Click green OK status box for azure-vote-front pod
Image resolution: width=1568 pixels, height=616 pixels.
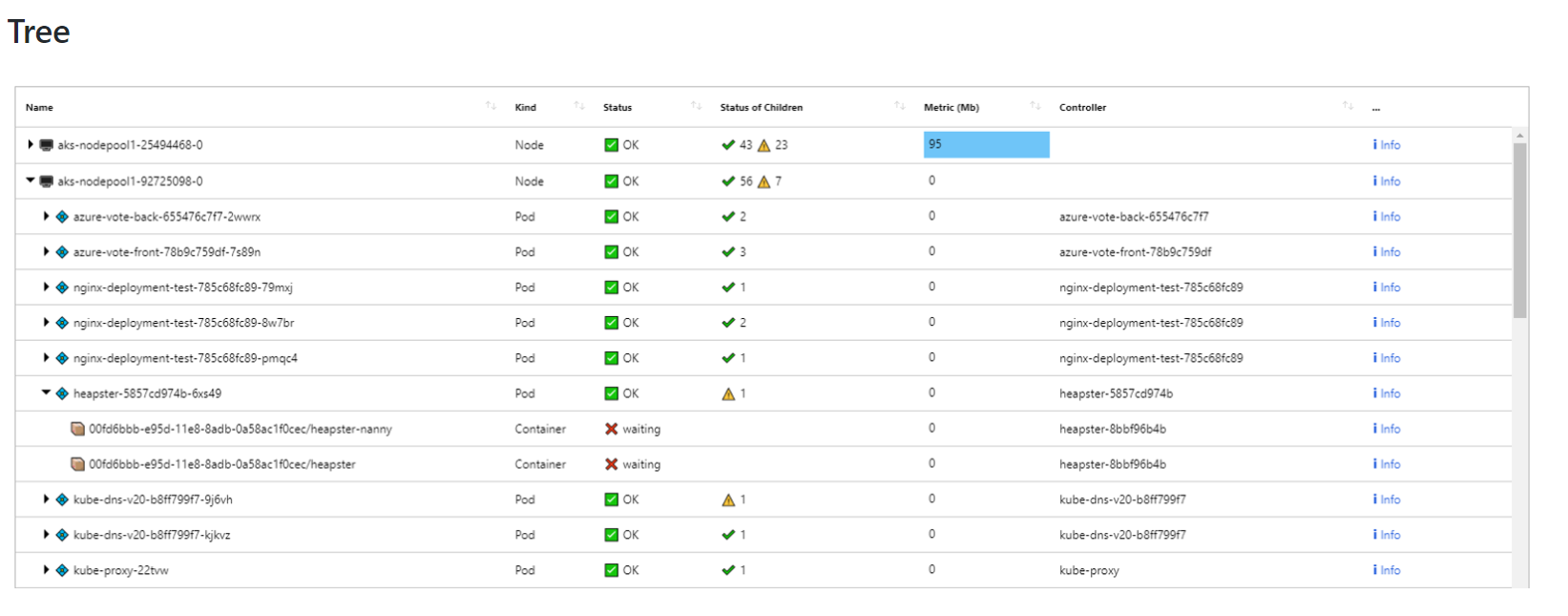(x=611, y=252)
